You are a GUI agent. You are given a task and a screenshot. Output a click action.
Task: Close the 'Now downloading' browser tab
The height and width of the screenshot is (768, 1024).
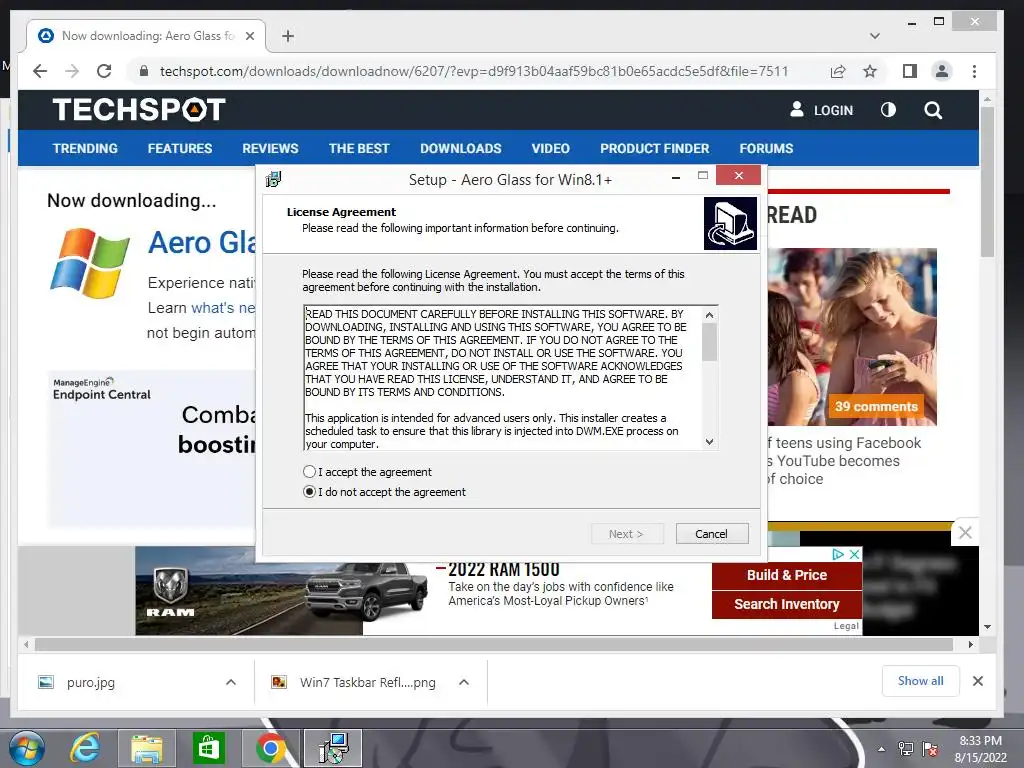click(x=249, y=36)
